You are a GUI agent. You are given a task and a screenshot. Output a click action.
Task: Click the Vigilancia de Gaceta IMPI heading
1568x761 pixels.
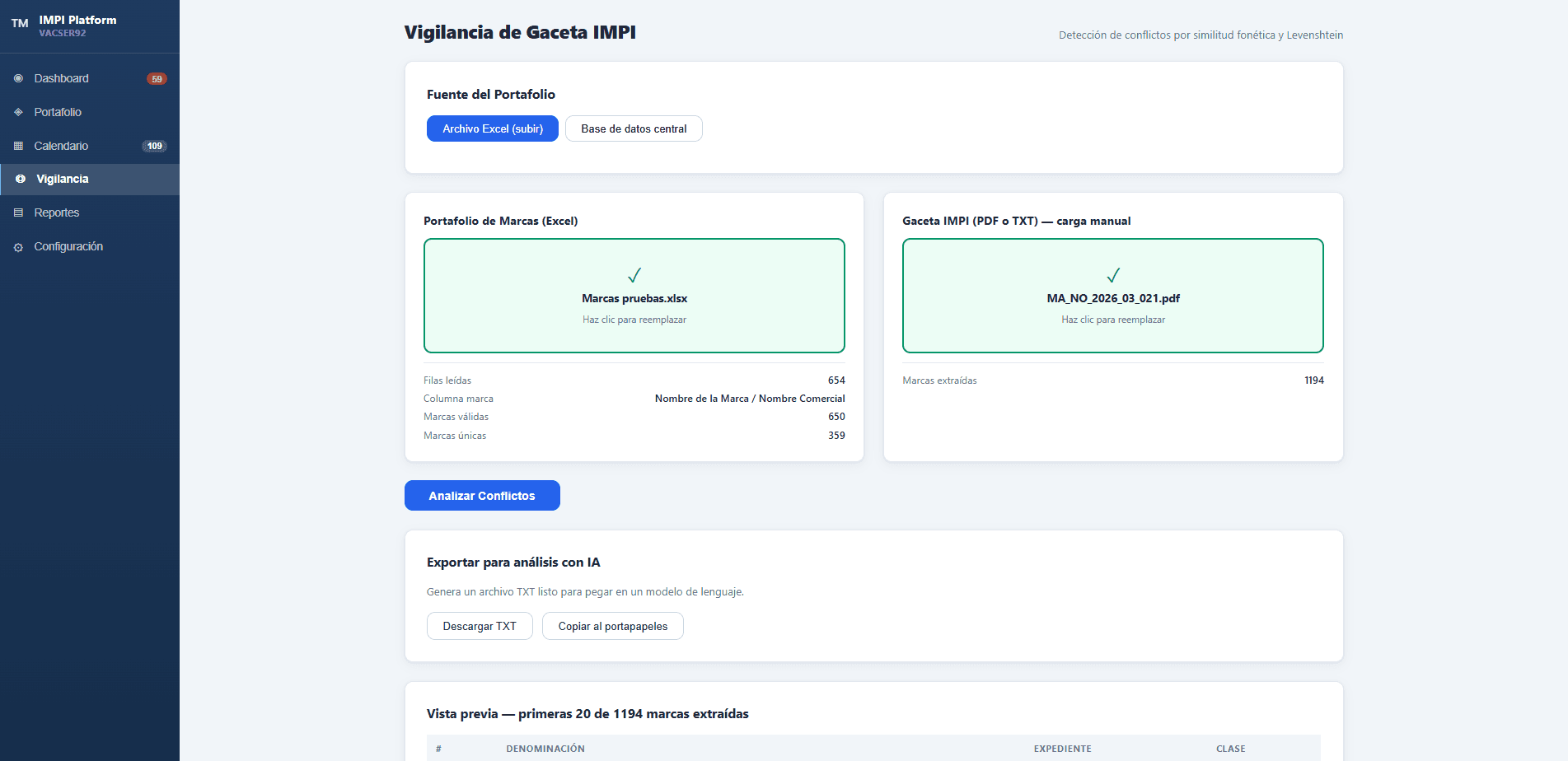520,32
